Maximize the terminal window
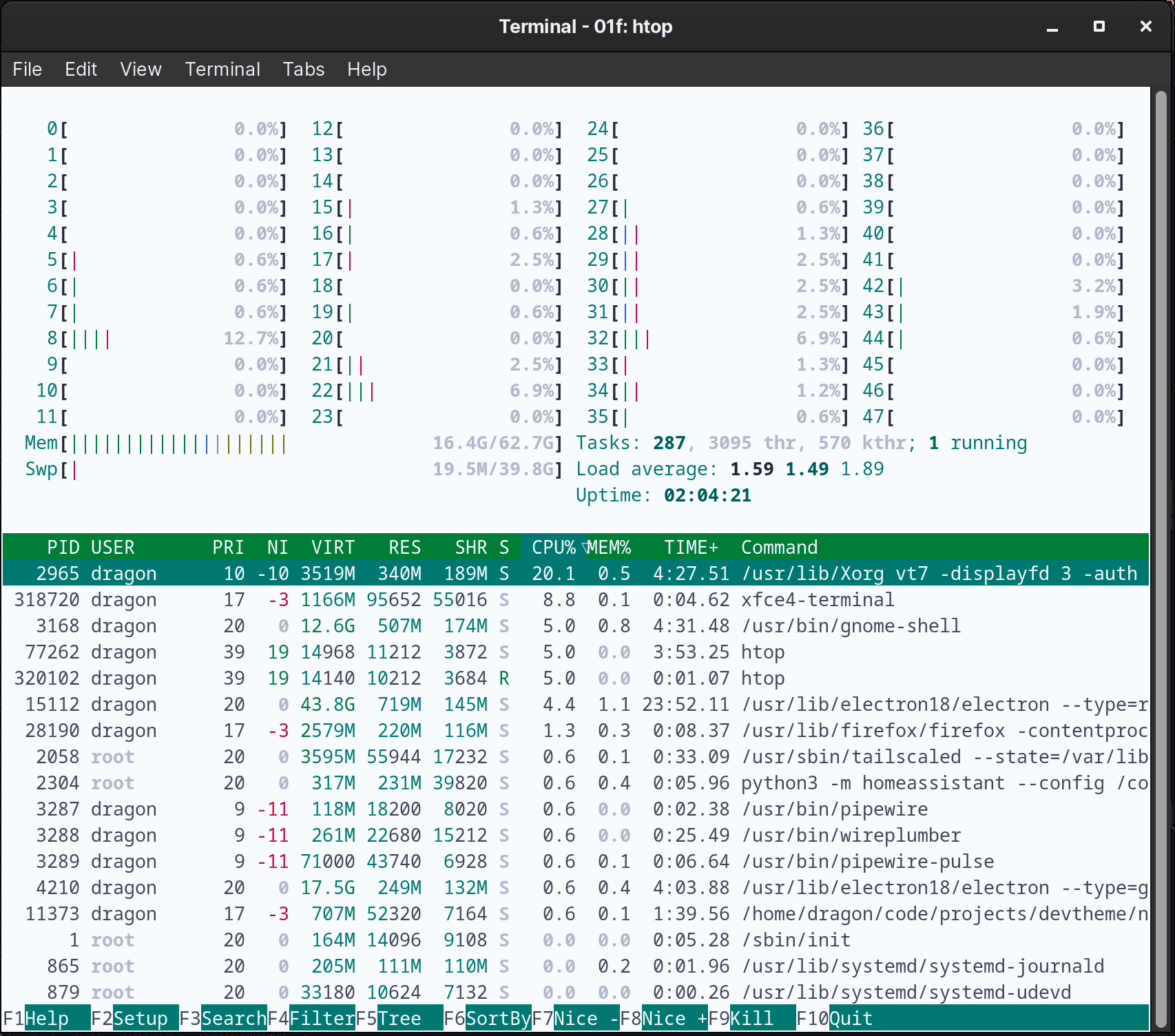Viewport: 1175px width, 1036px height. (x=1099, y=26)
